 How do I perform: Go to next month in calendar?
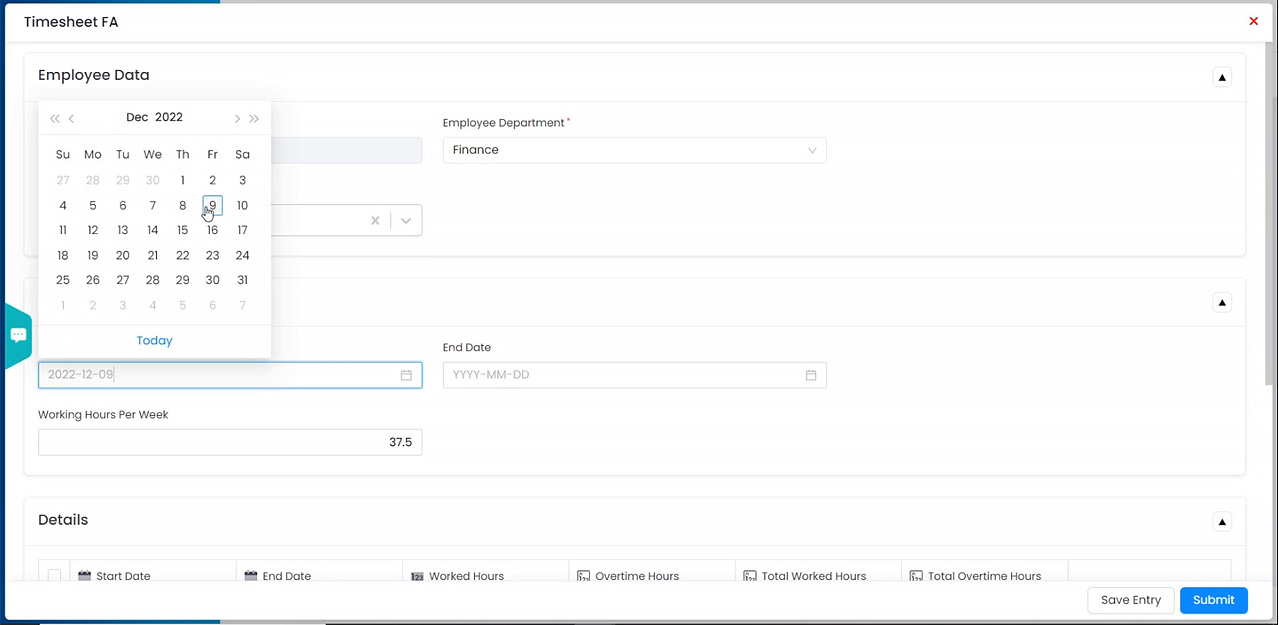pyautogui.click(x=237, y=118)
